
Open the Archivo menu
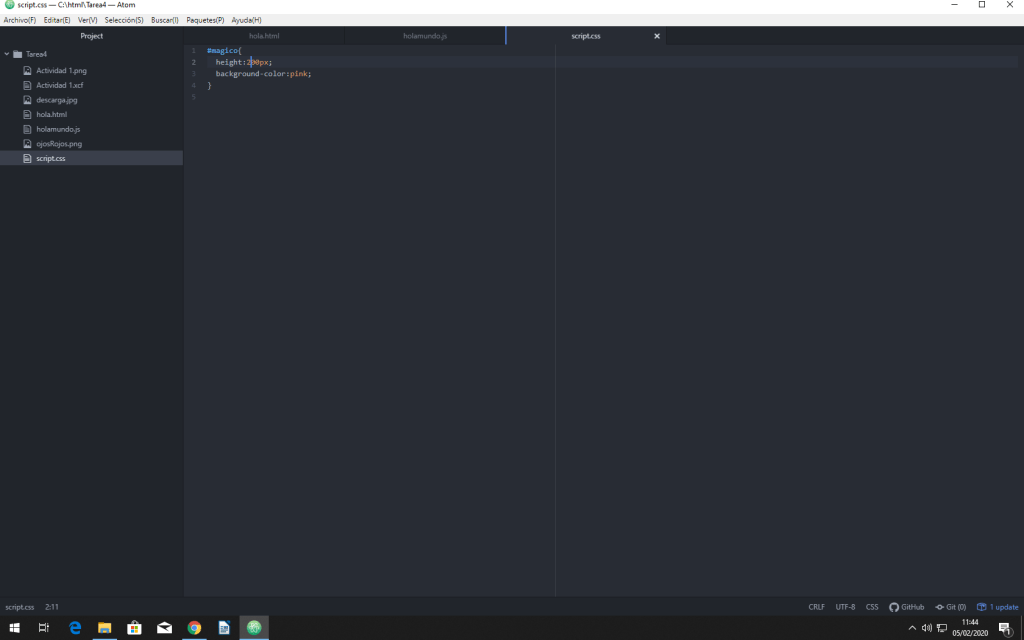(x=19, y=20)
